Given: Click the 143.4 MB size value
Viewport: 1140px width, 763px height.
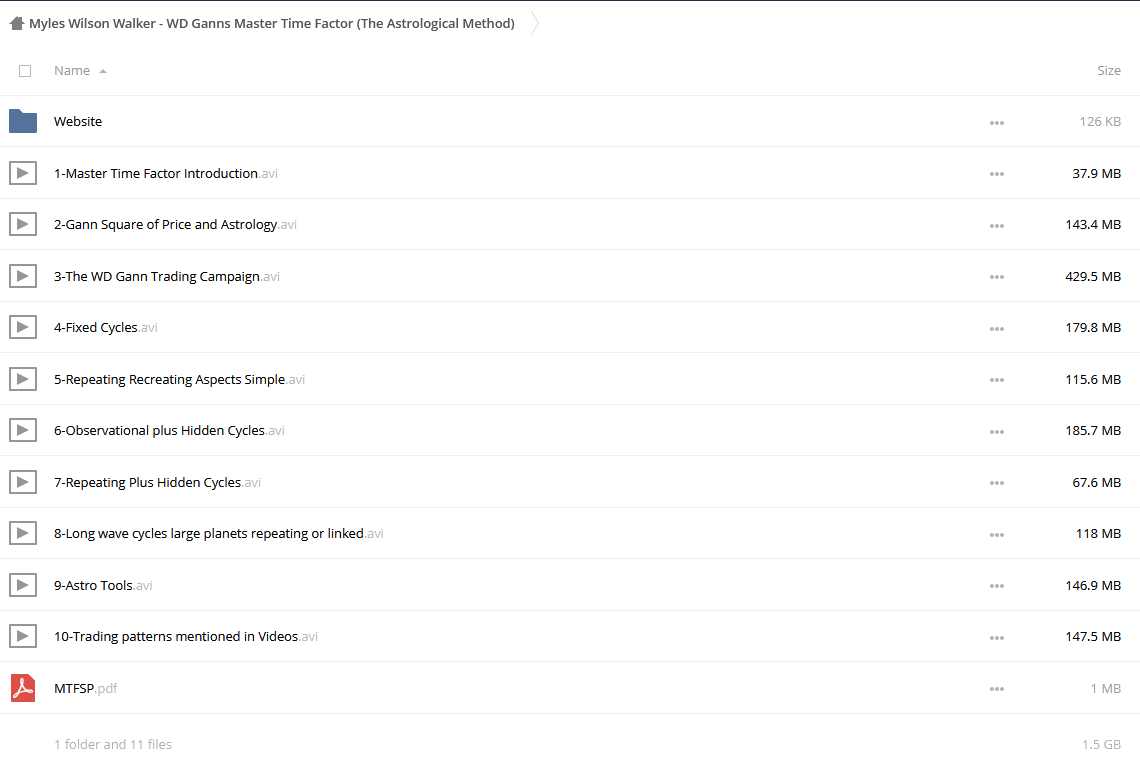Looking at the screenshot, I should point(1093,224).
